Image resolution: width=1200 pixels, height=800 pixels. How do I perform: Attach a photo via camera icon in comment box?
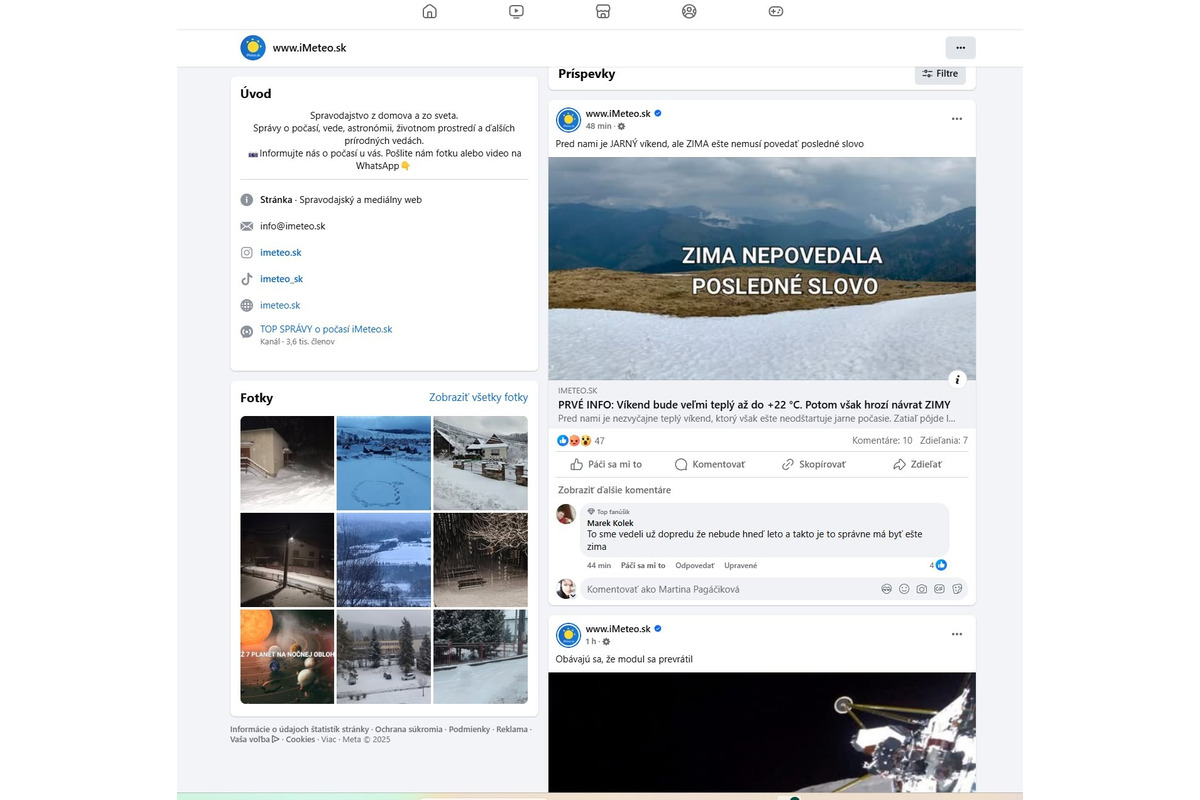[x=922, y=589]
